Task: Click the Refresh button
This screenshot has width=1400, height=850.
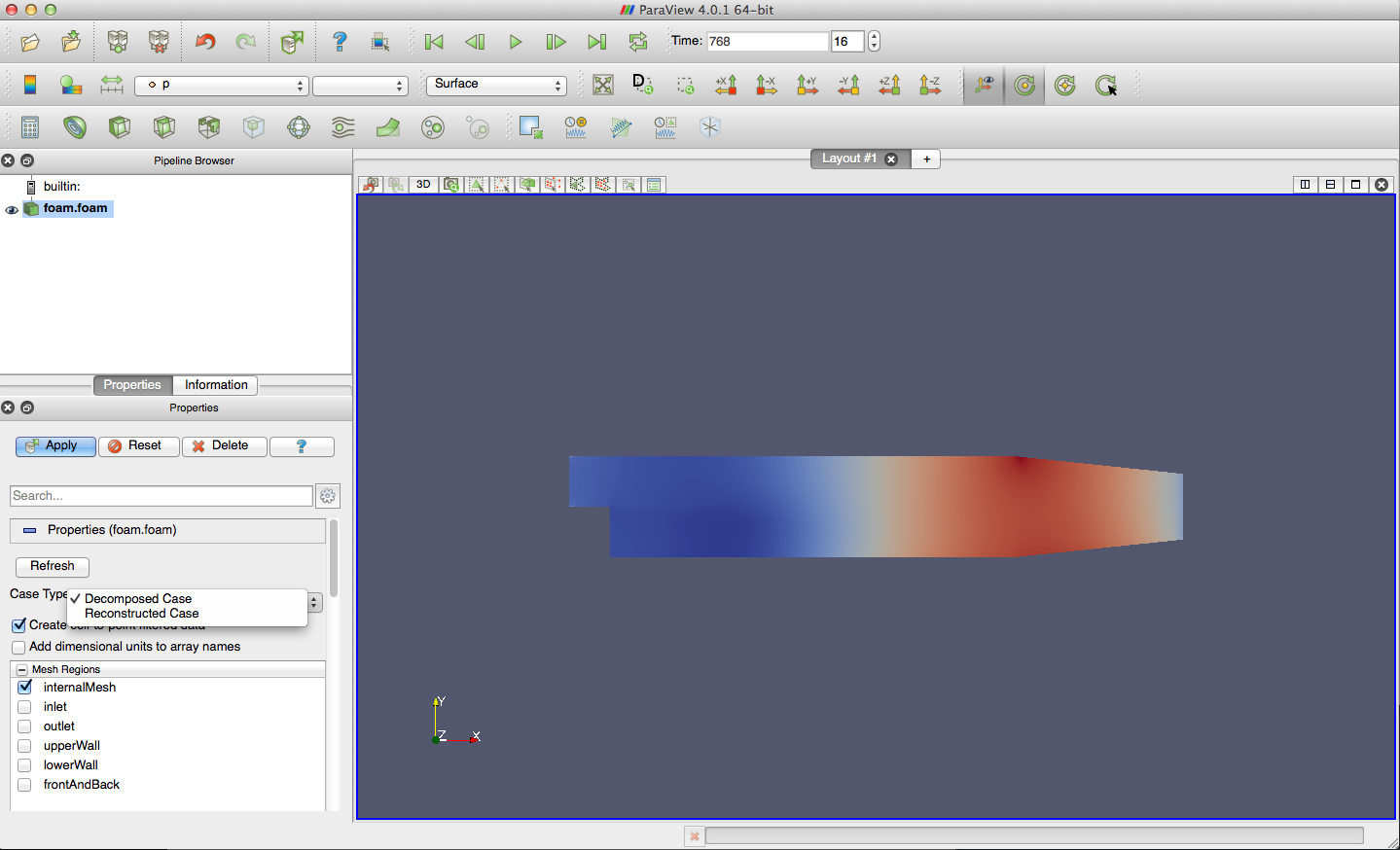Action: pyautogui.click(x=53, y=566)
